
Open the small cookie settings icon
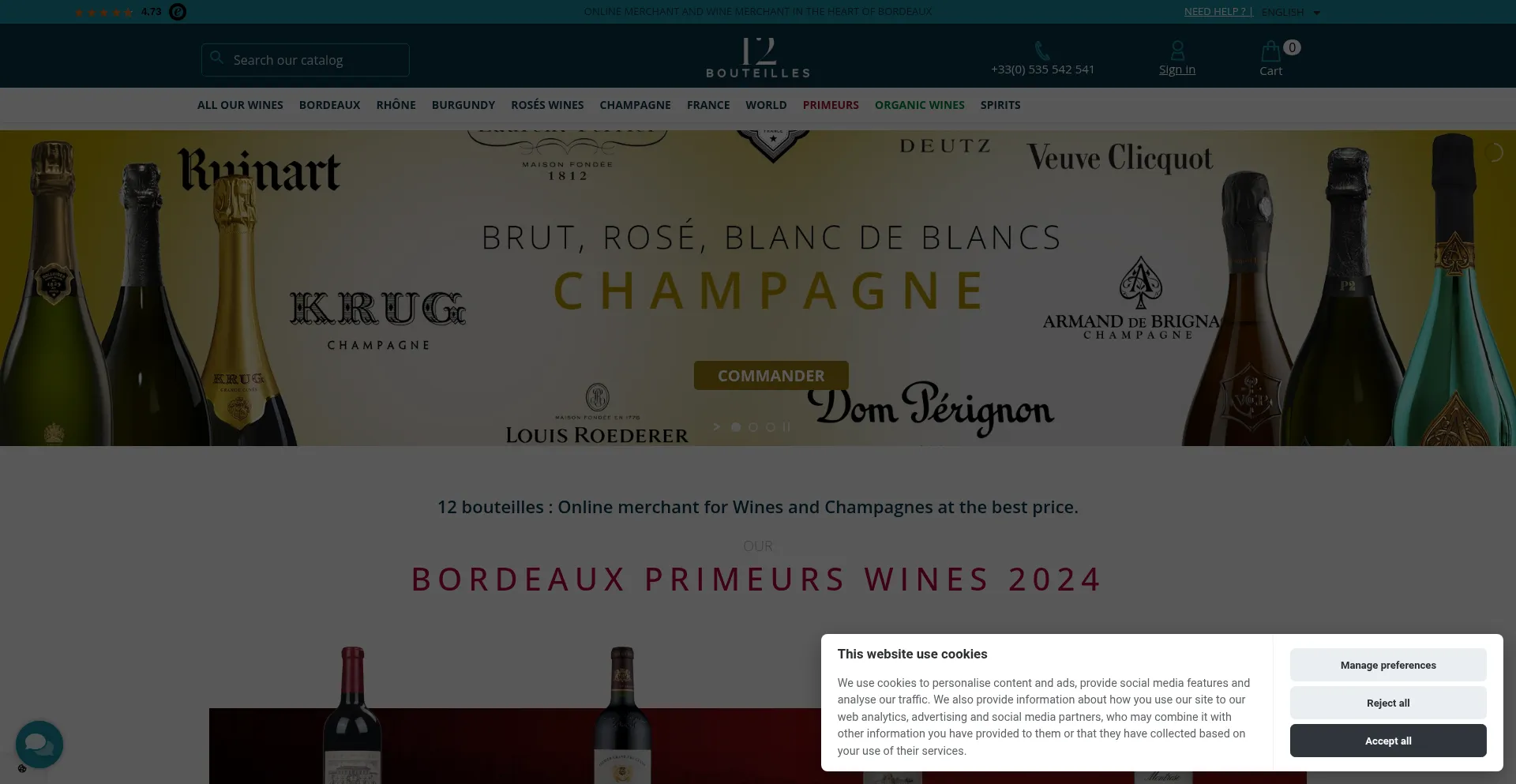(x=22, y=768)
